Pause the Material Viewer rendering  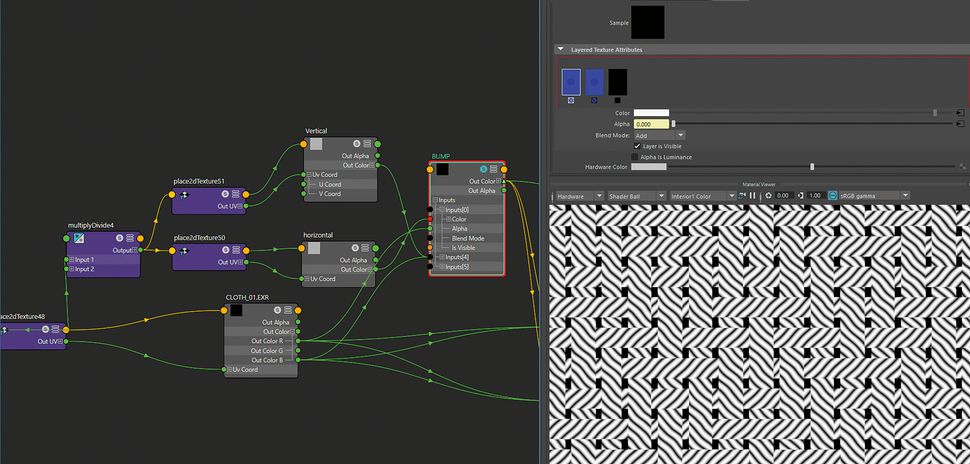pyautogui.click(x=753, y=195)
